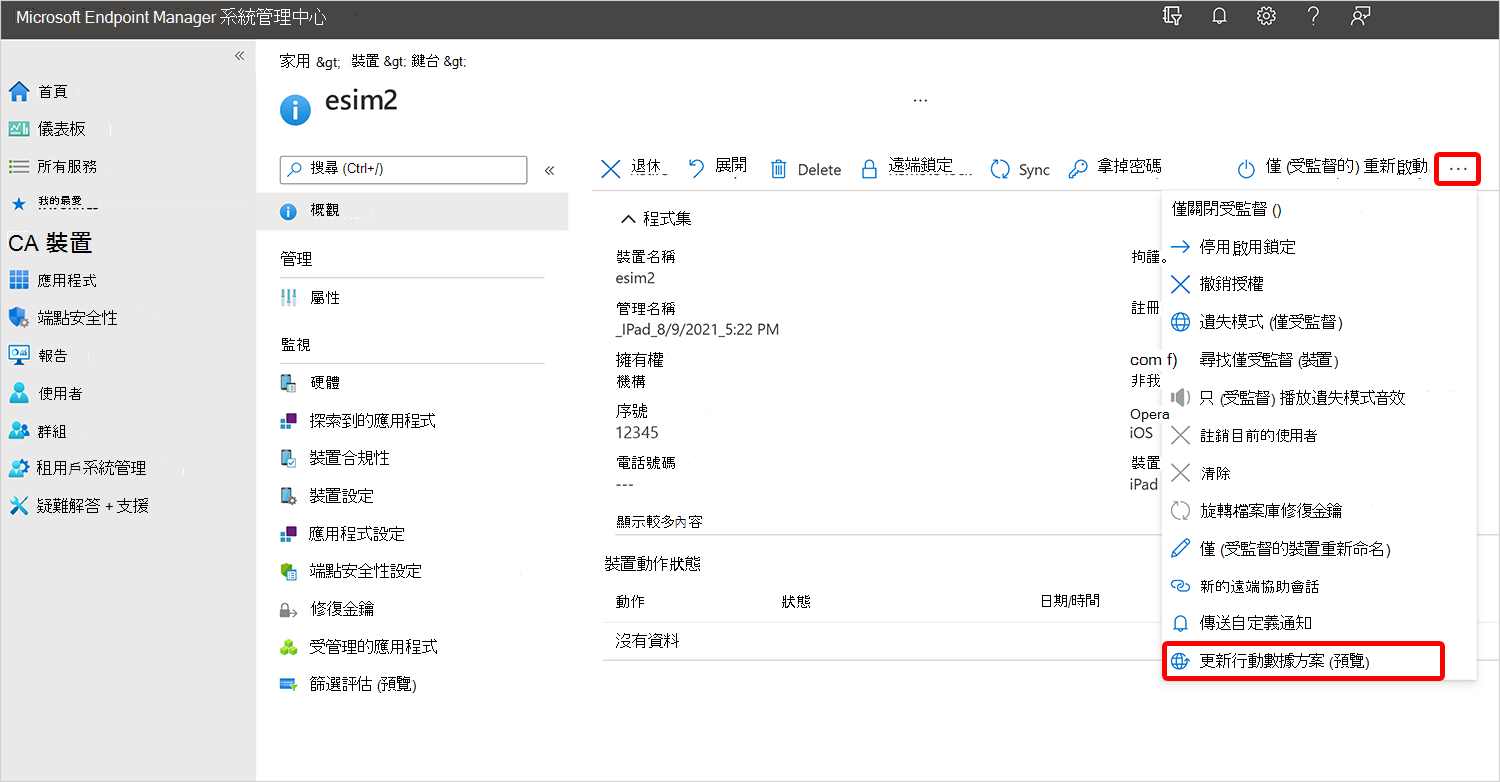
Task: Collapse the main left navigation sidebar
Action: (239, 56)
